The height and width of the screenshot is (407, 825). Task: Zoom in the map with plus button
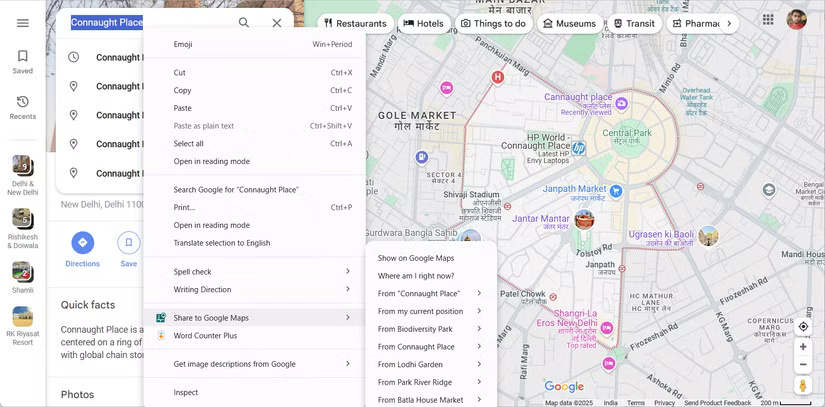tap(803, 347)
